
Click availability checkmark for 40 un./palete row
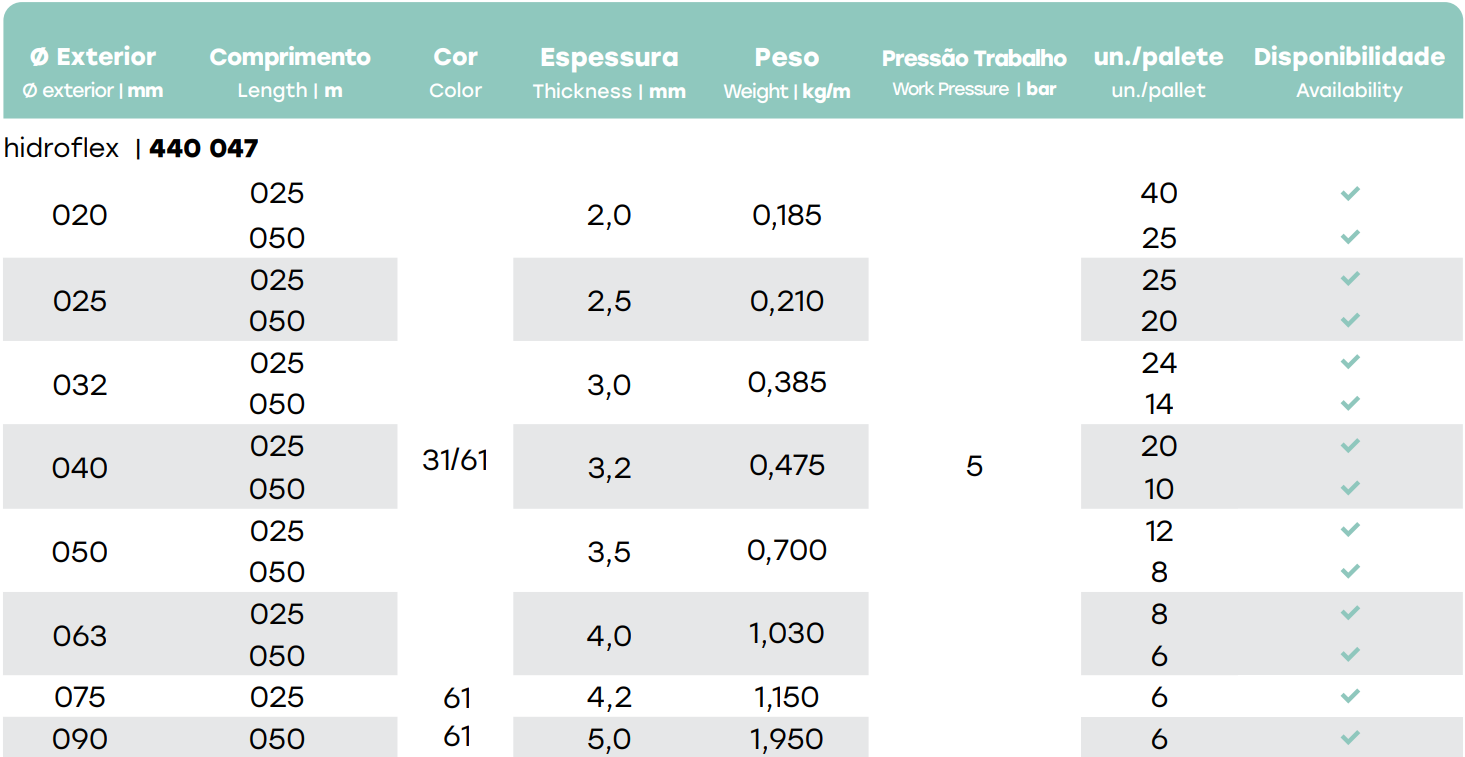pos(1350,193)
